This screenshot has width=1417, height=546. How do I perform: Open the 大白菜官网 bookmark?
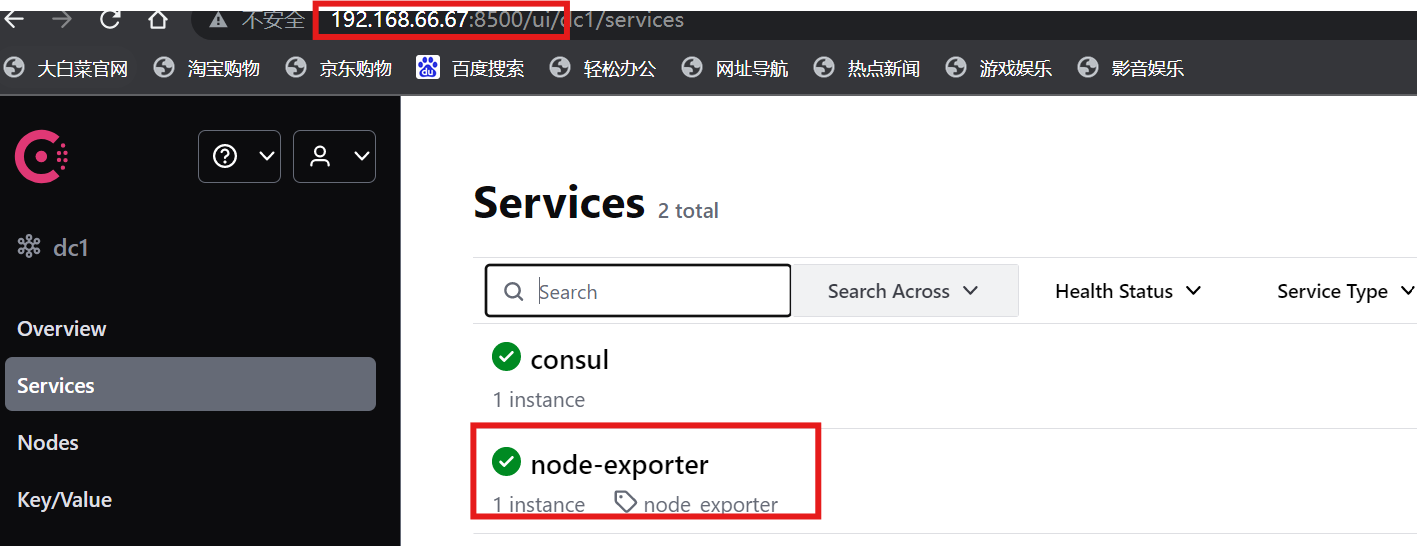(x=67, y=68)
